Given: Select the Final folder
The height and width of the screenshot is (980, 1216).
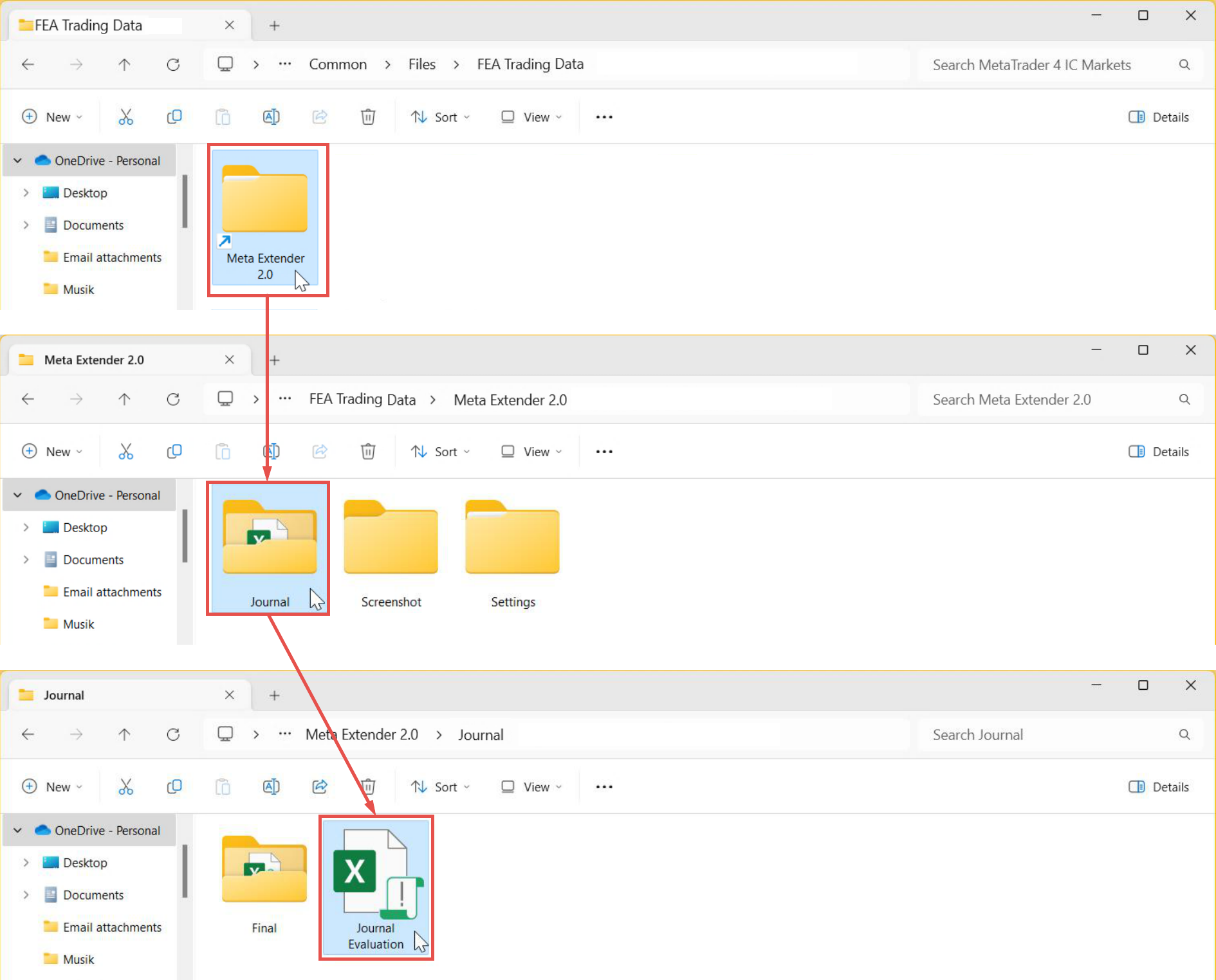Looking at the screenshot, I should point(264,885).
